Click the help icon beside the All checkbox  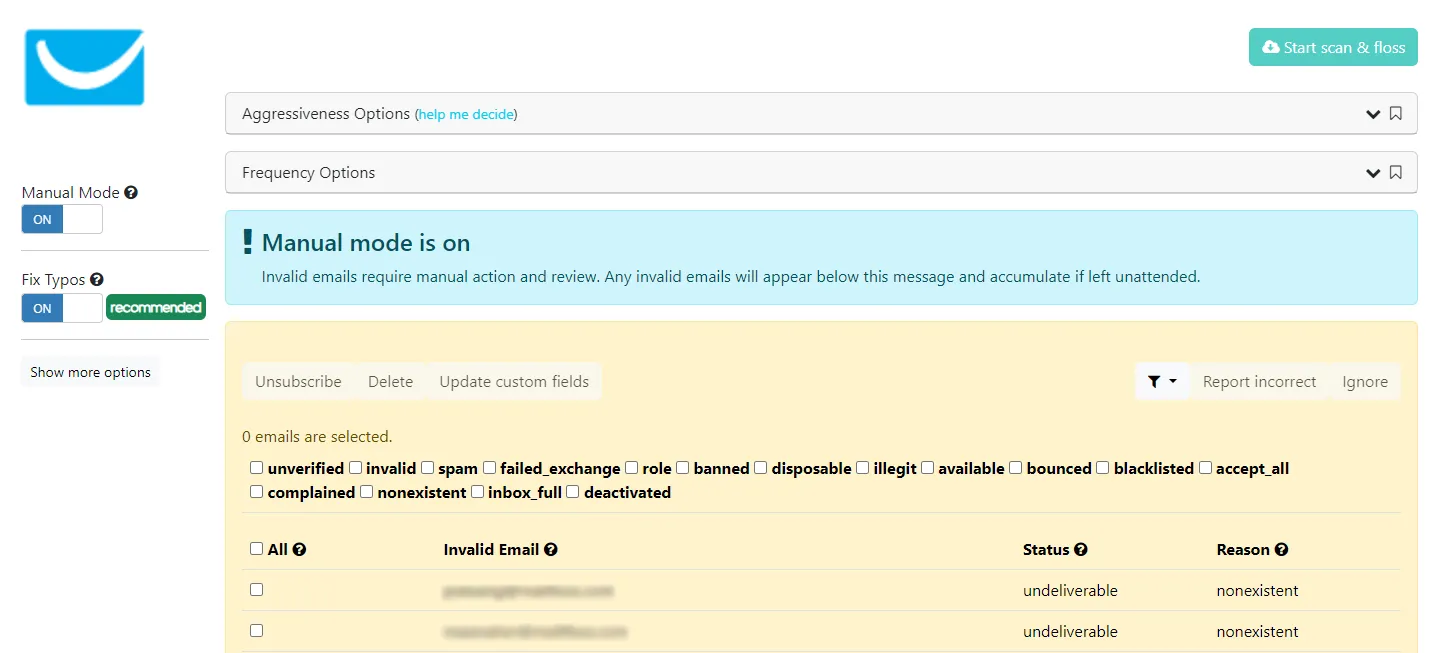pos(299,550)
